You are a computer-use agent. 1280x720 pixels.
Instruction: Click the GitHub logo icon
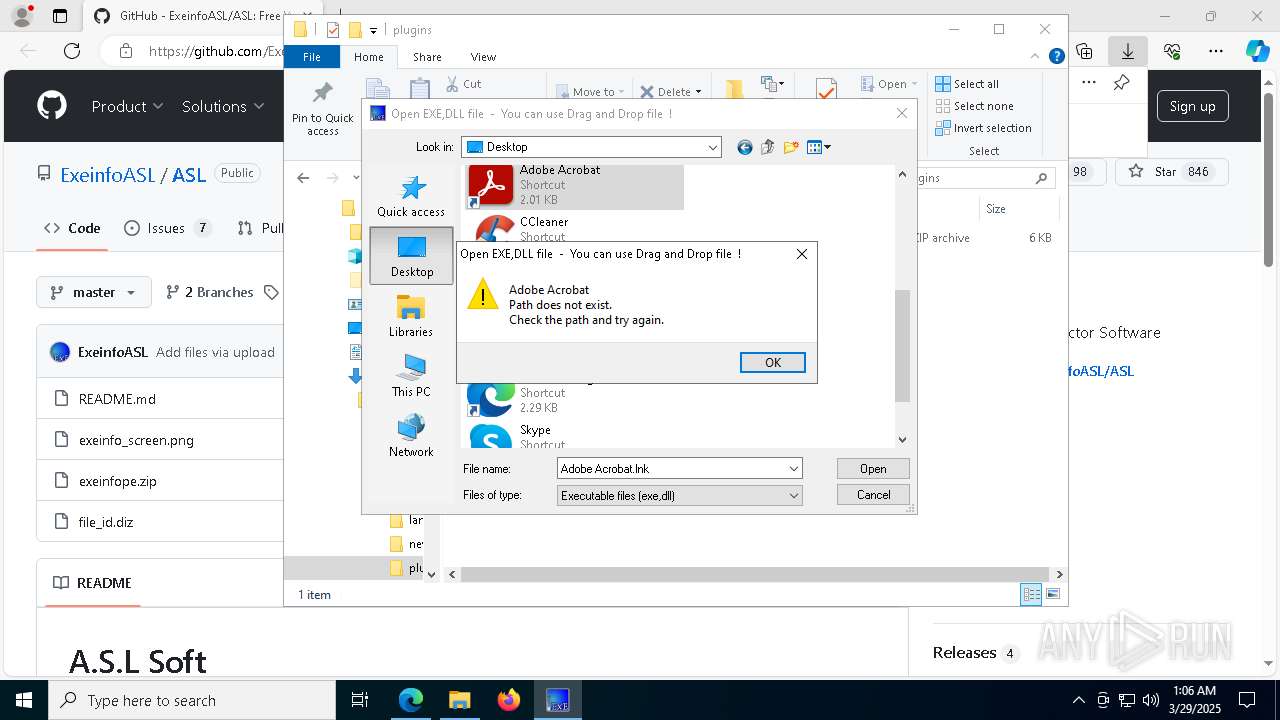[x=52, y=106]
